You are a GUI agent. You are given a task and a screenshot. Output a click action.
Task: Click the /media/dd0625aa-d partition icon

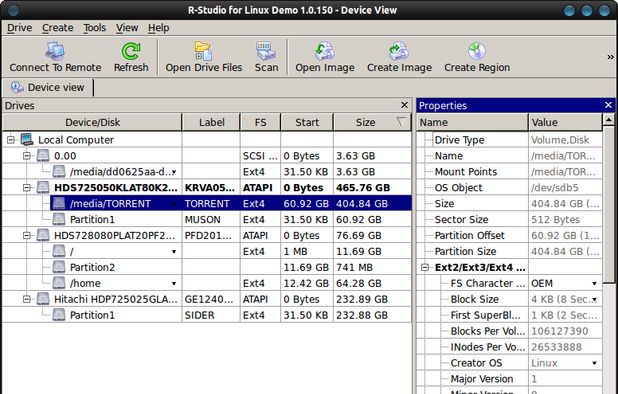pyautogui.click(x=59, y=171)
